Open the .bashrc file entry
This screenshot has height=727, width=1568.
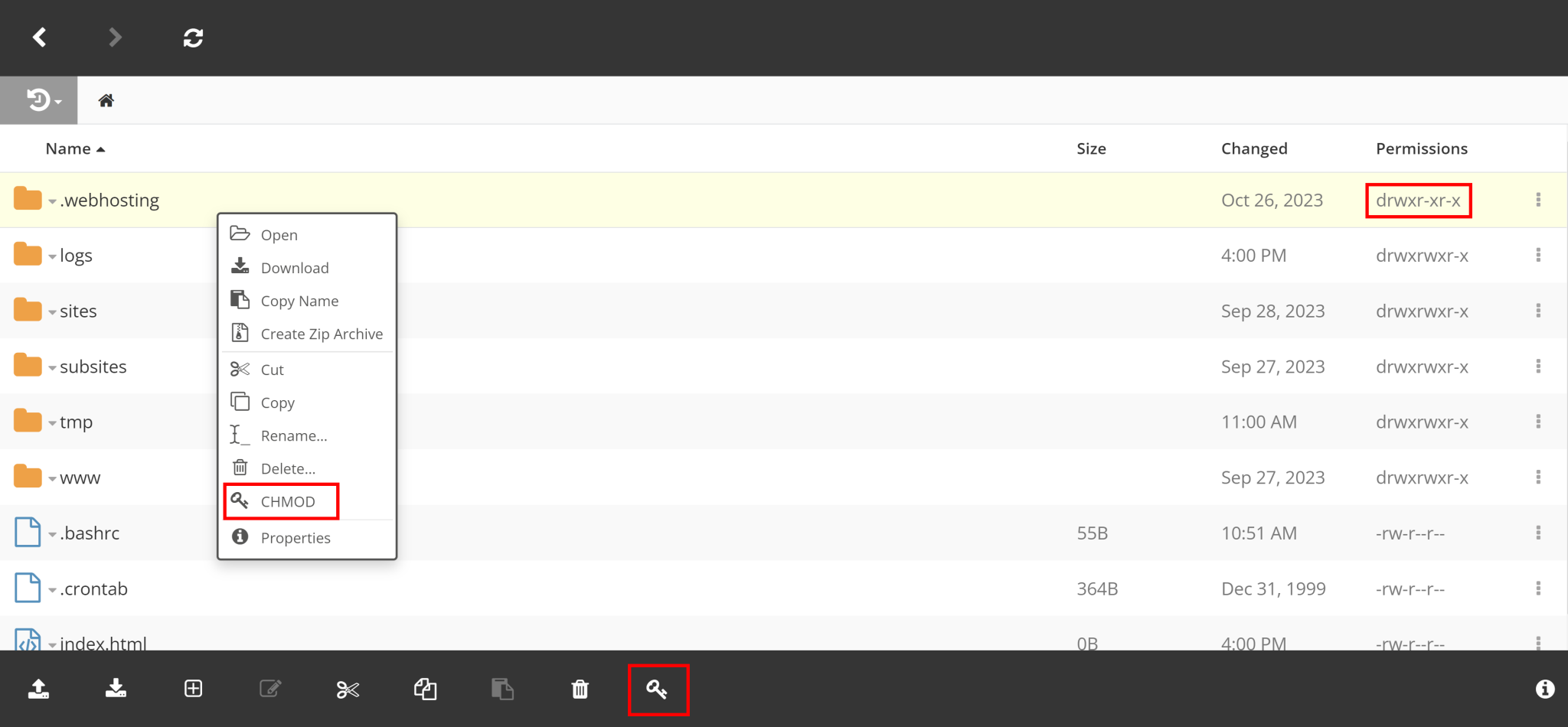pyautogui.click(x=90, y=533)
